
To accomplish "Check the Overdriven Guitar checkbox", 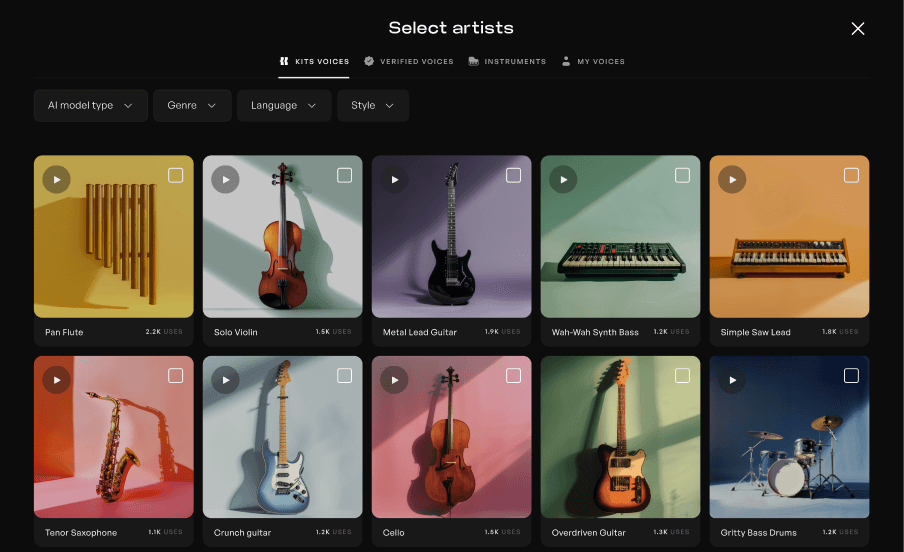I will [682, 375].
